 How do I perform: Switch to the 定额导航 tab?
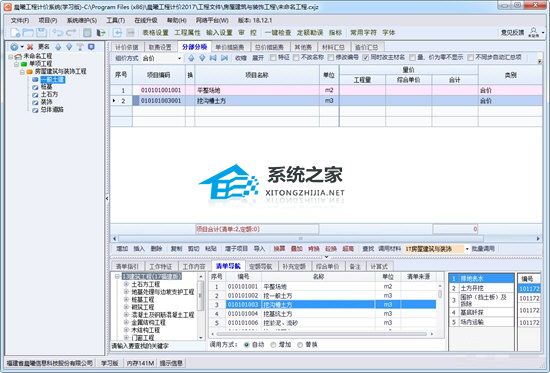coord(260,266)
